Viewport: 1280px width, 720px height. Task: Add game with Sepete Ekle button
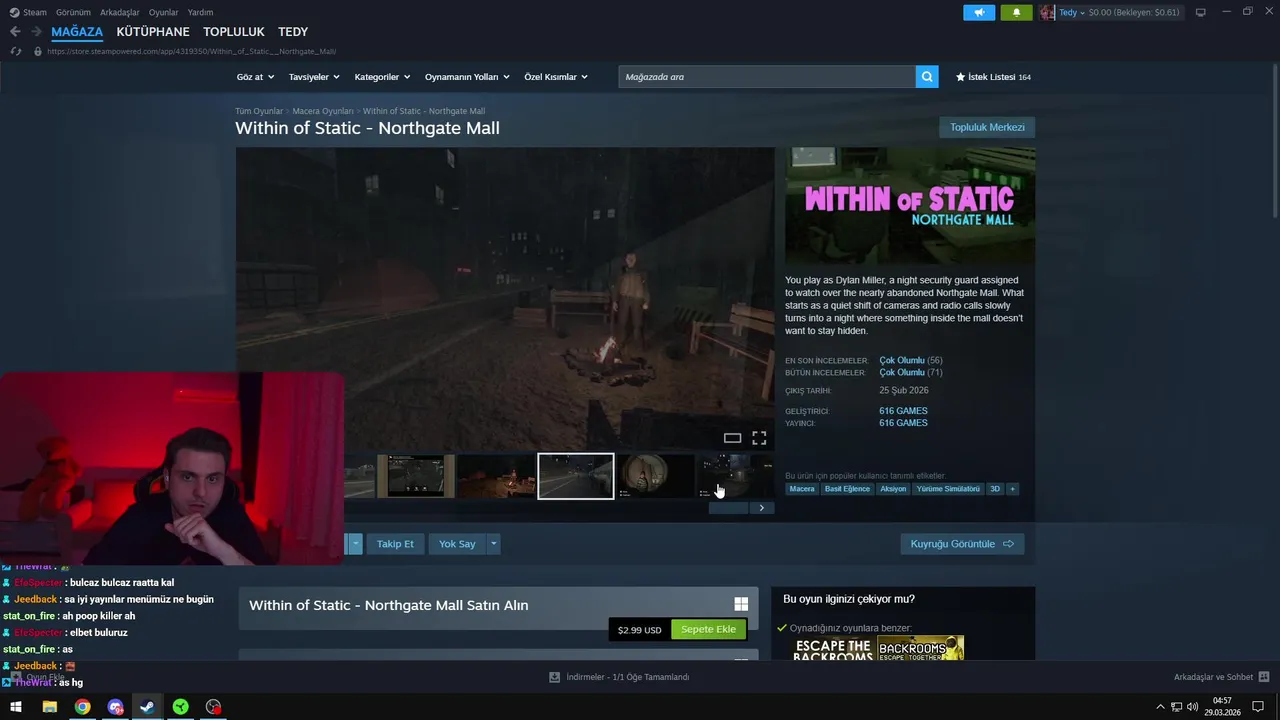pyautogui.click(x=708, y=629)
